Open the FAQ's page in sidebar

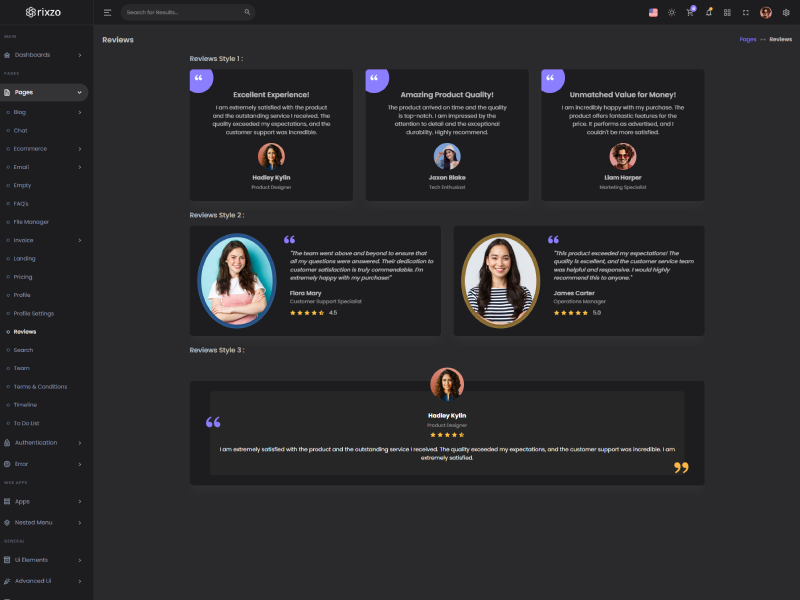coord(21,203)
